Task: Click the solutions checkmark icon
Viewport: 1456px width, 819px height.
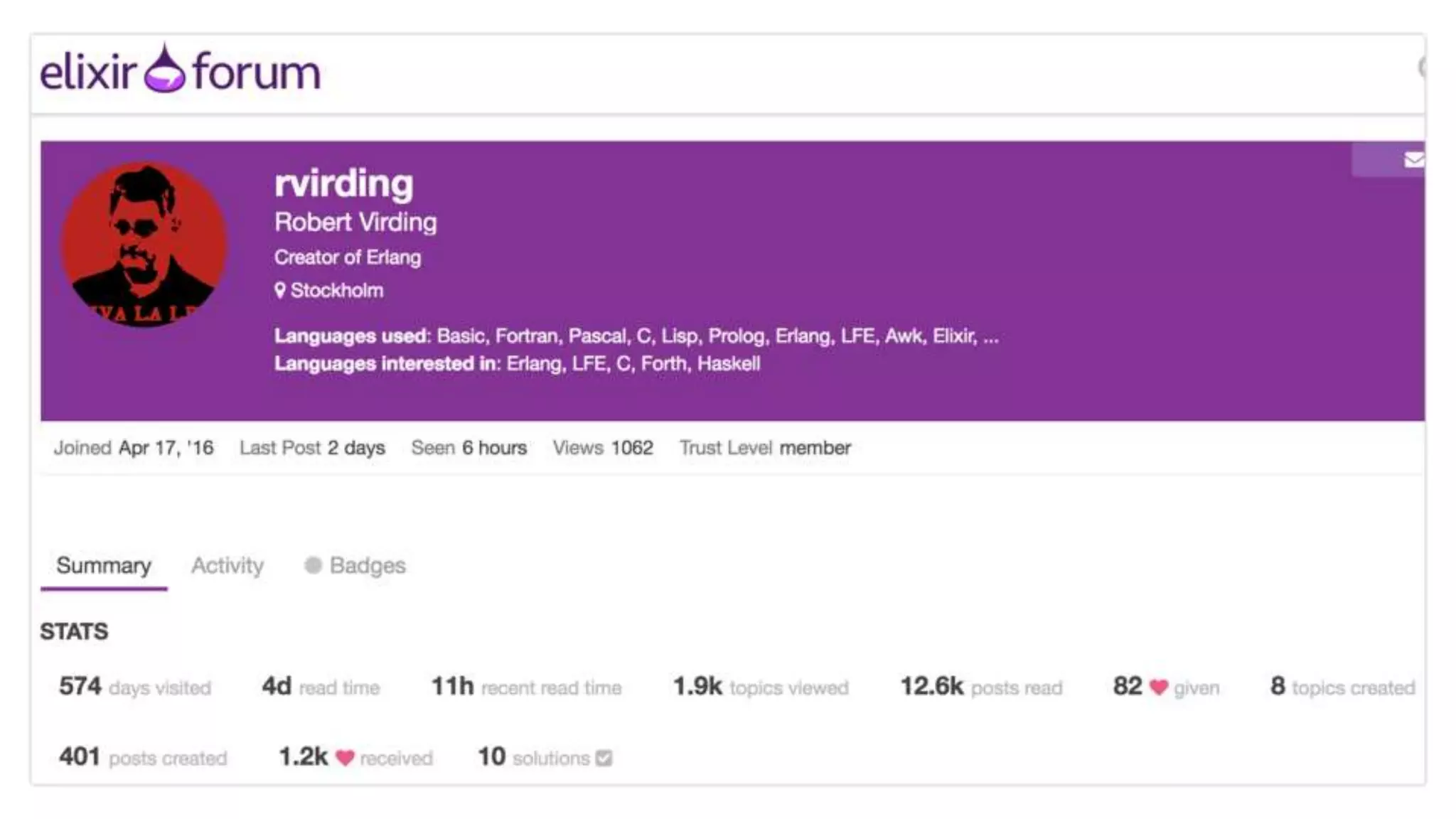Action: 604,758
